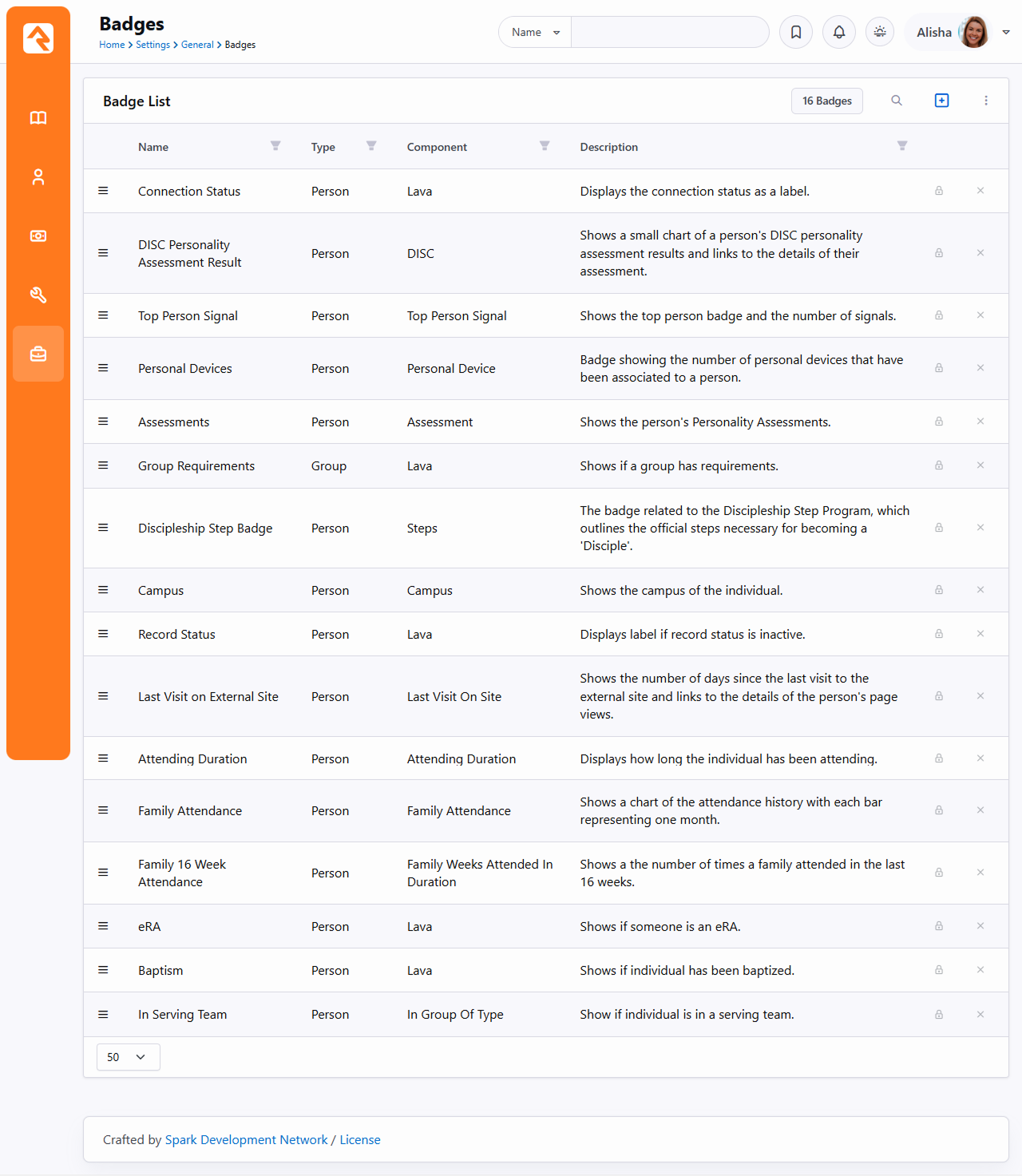Viewport: 1022px width, 1176px height.
Task: Open the wrench tools sidebar menu
Action: pos(38,295)
